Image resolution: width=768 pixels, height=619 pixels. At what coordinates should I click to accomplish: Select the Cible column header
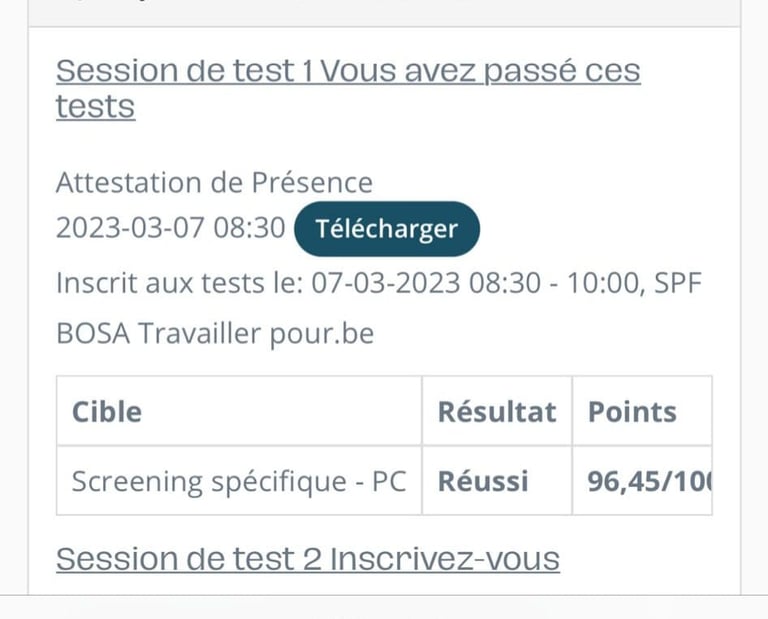(107, 412)
